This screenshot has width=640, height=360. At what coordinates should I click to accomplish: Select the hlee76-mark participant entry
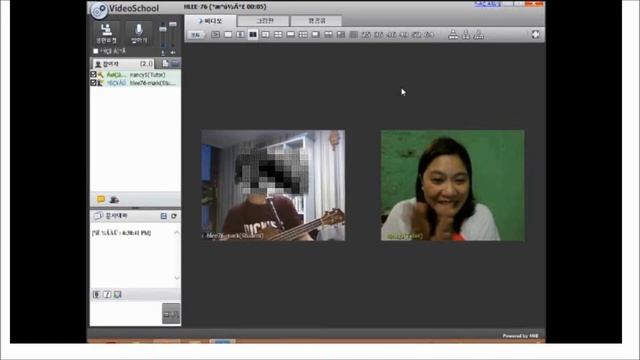coord(135,83)
